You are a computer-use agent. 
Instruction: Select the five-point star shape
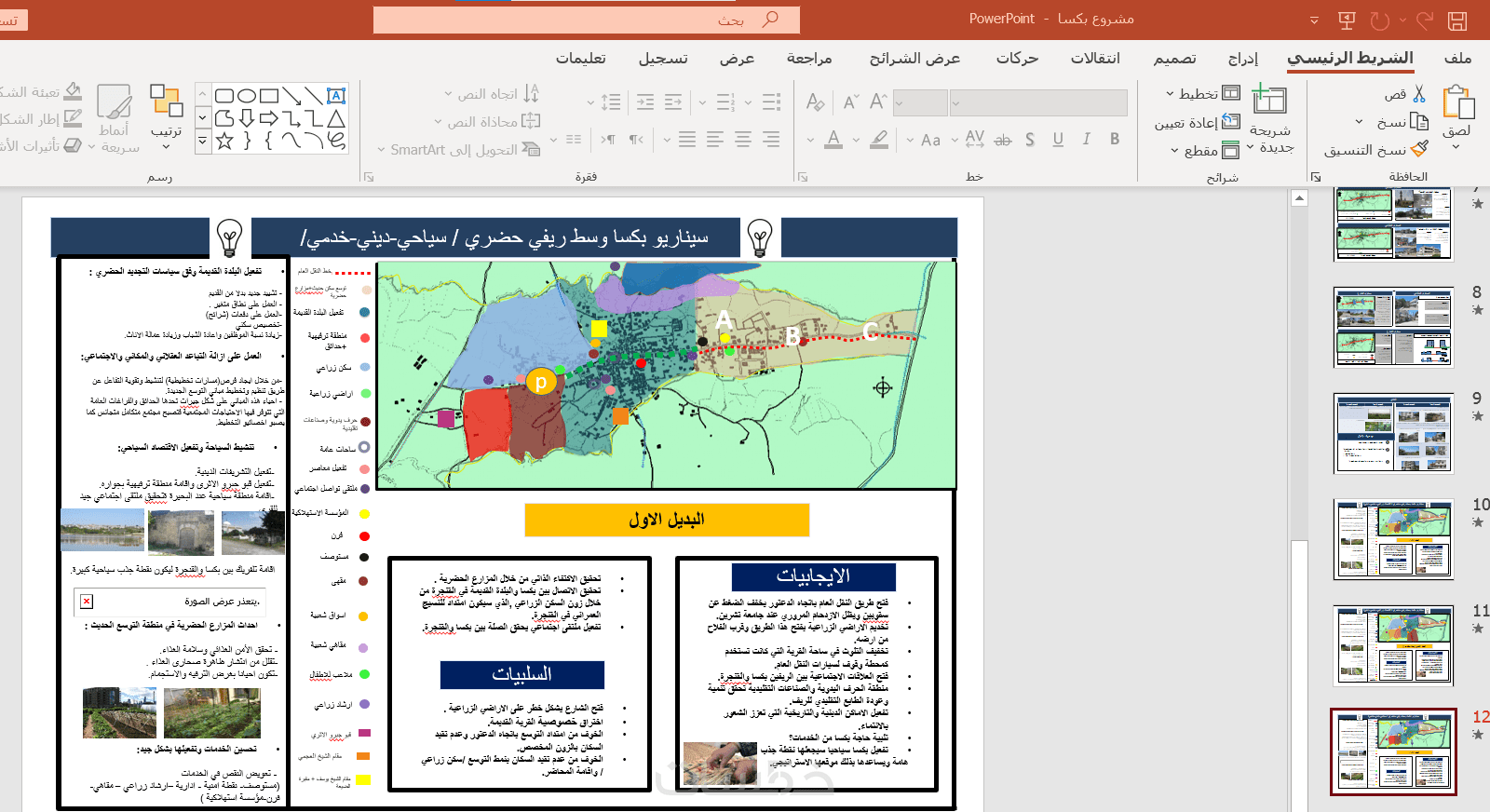224,141
